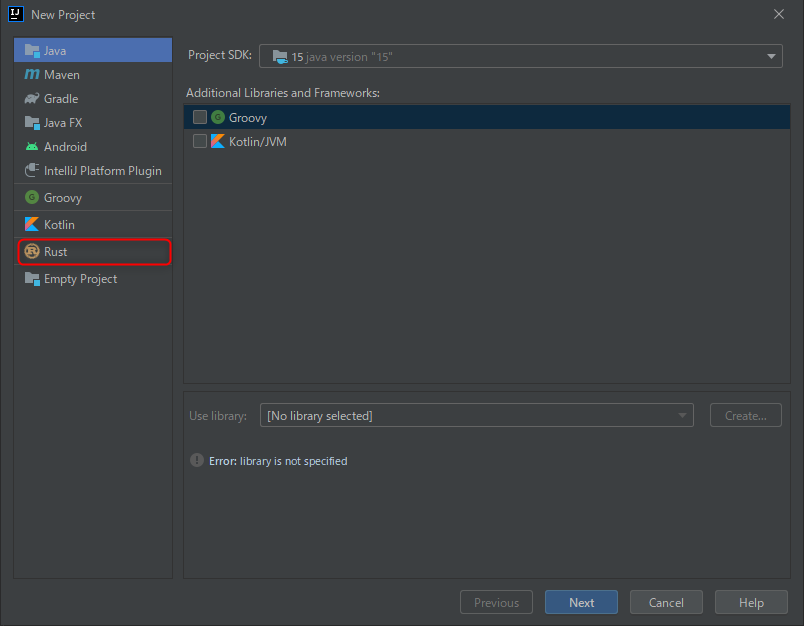Click the error warning icon
Screen dimensions: 804x626
click(197, 460)
